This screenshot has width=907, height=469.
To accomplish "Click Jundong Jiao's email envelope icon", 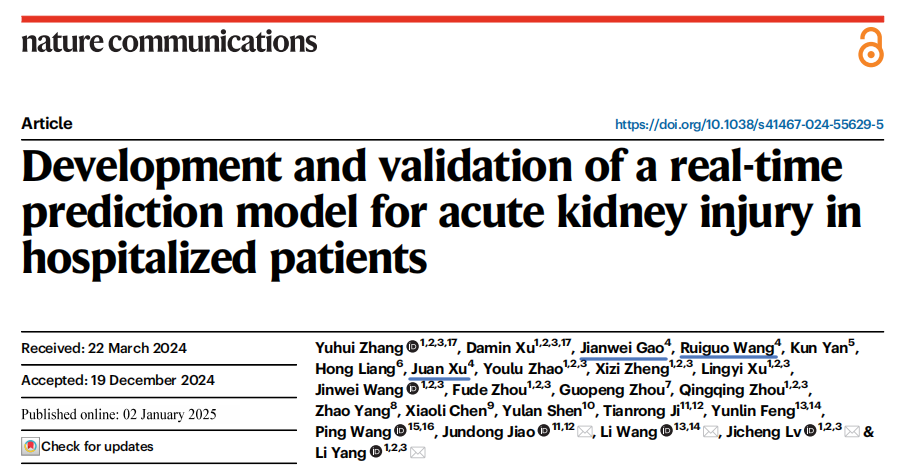I will click(x=585, y=432).
